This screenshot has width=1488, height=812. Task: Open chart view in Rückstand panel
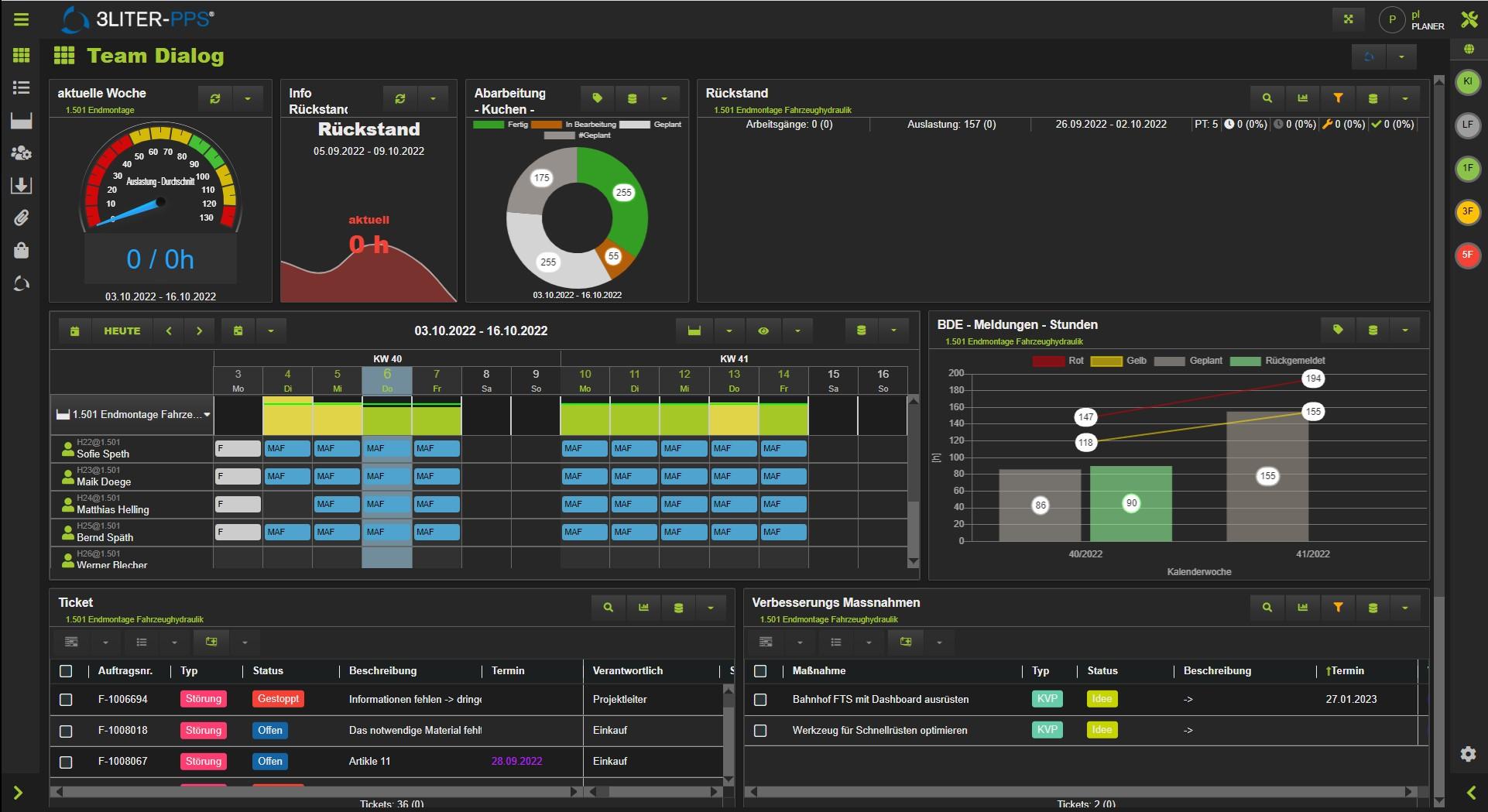1303,98
